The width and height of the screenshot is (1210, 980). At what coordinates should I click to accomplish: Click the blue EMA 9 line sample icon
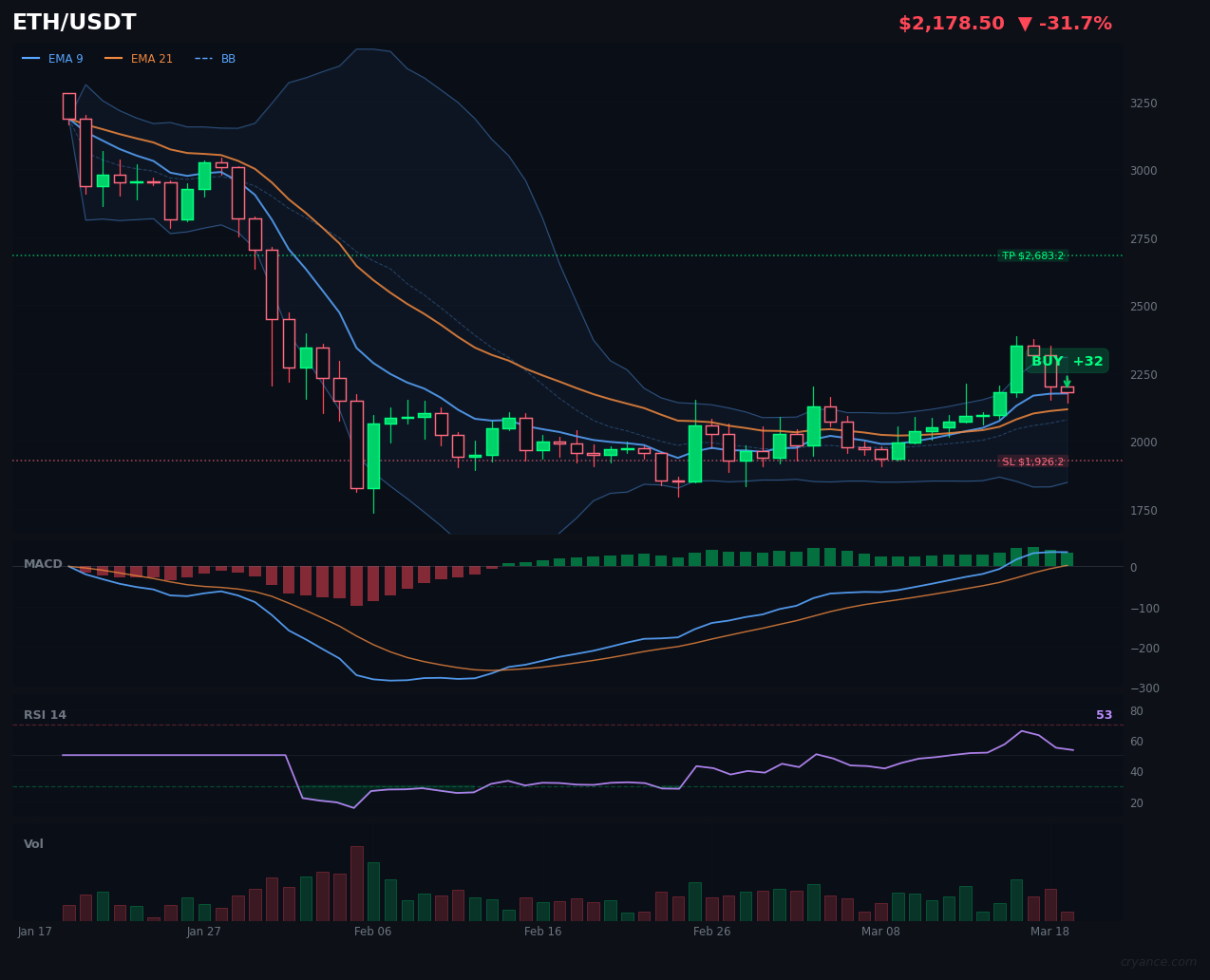31,58
